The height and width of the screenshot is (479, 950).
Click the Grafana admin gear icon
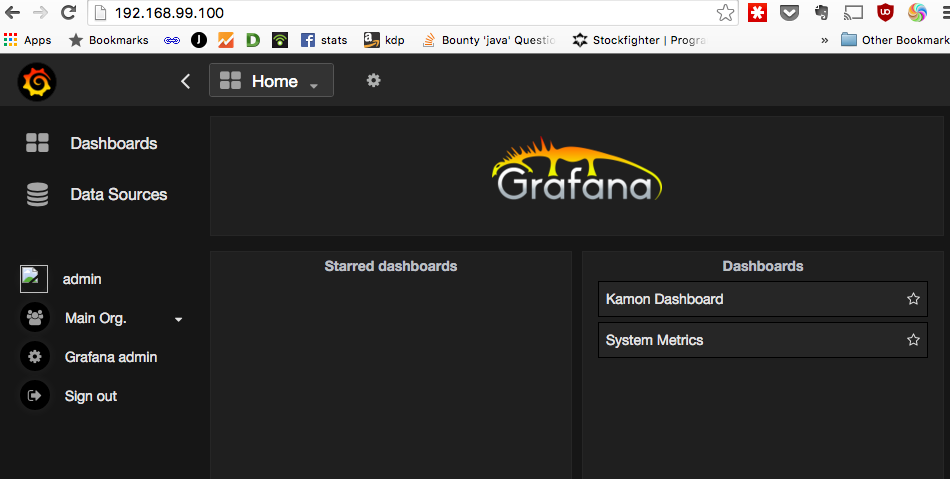(x=35, y=356)
